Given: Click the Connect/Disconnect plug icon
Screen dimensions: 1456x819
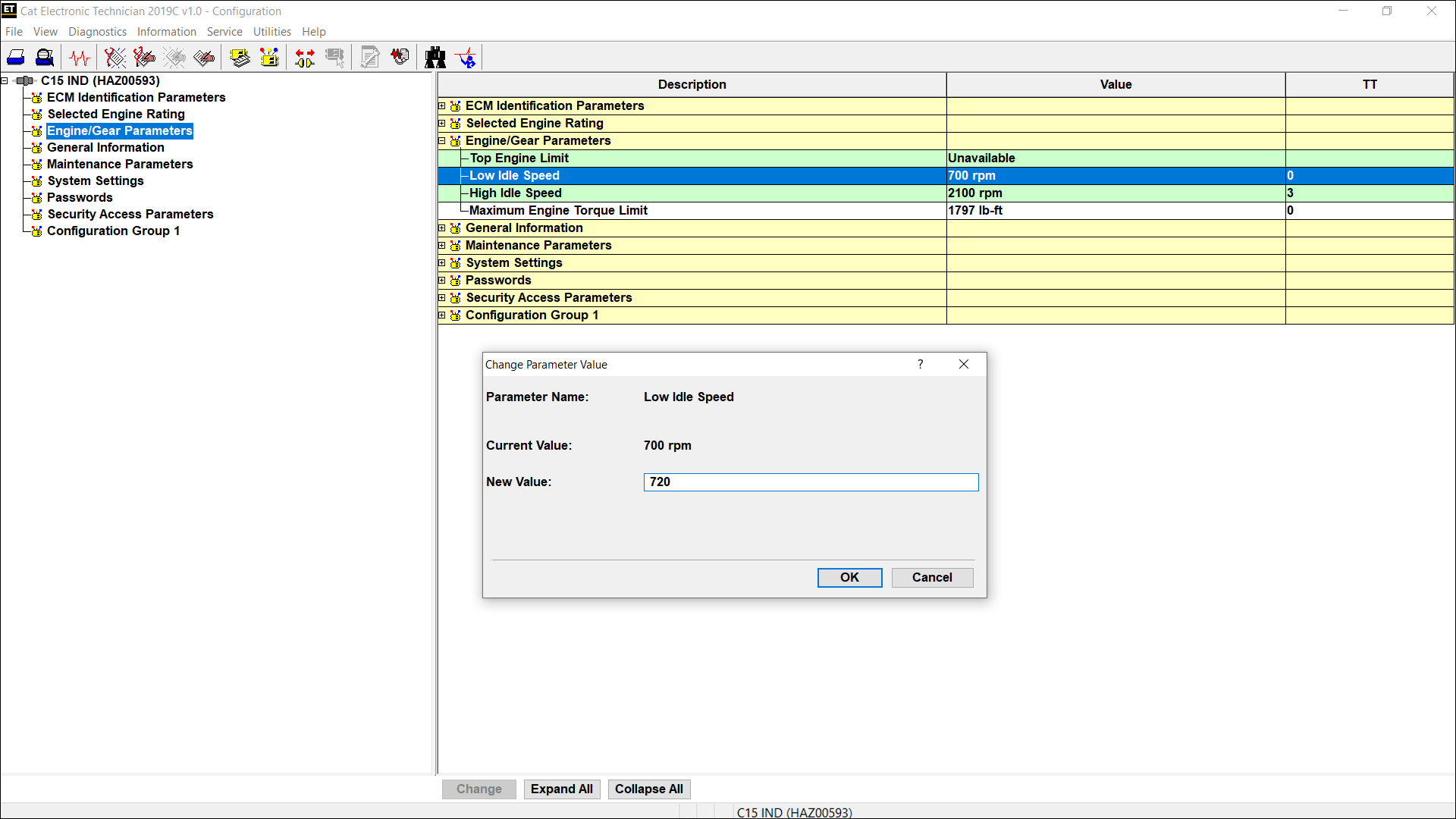Looking at the screenshot, I should pyautogui.click(x=305, y=58).
